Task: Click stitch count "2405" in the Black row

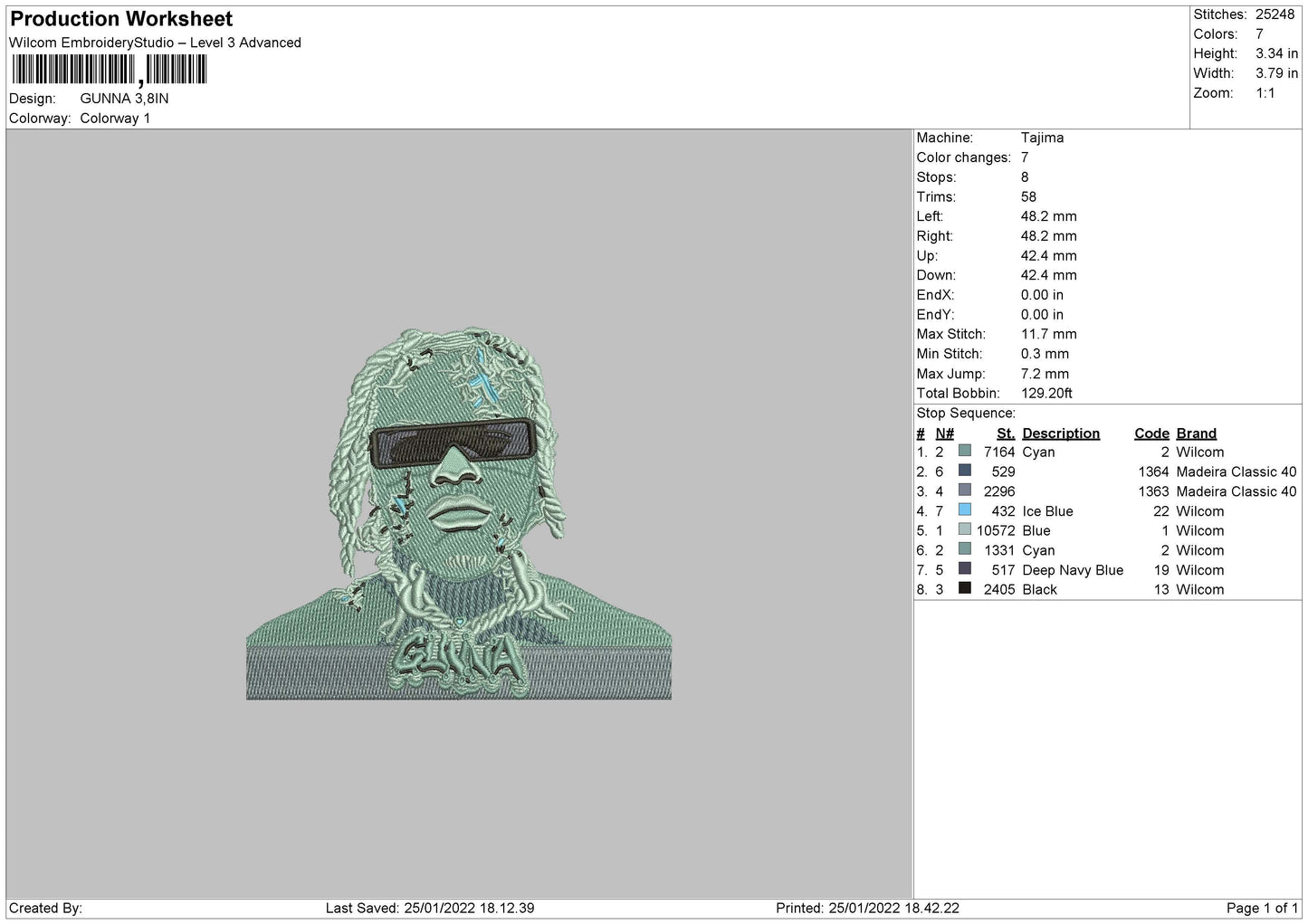Action: 999,589
